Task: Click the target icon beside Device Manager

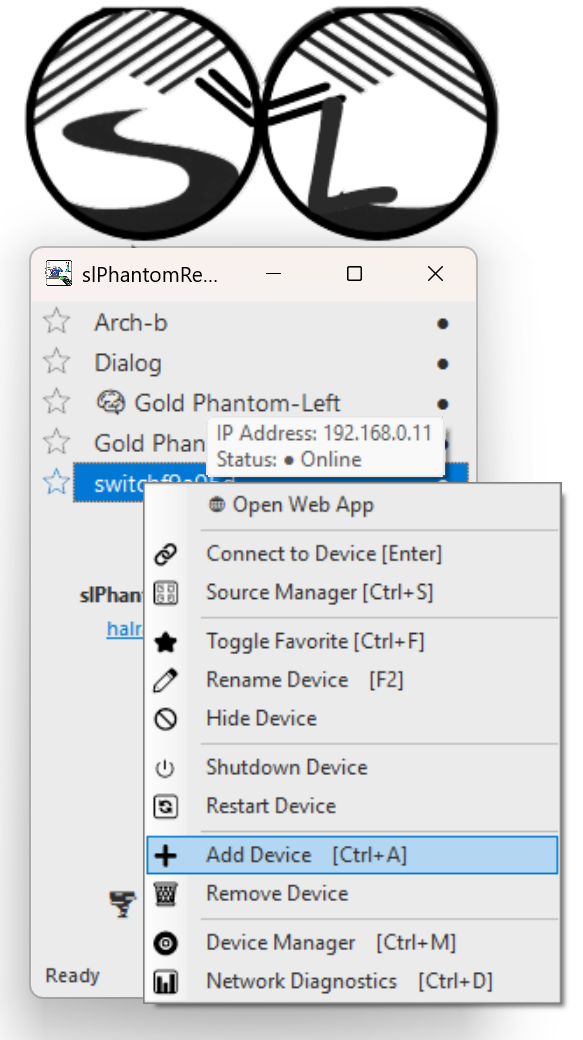Action: [x=167, y=943]
